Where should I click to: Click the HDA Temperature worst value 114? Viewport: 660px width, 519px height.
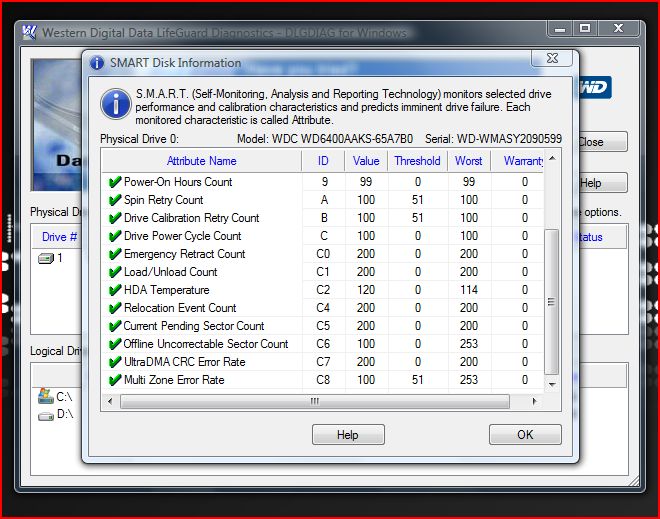click(x=468, y=290)
